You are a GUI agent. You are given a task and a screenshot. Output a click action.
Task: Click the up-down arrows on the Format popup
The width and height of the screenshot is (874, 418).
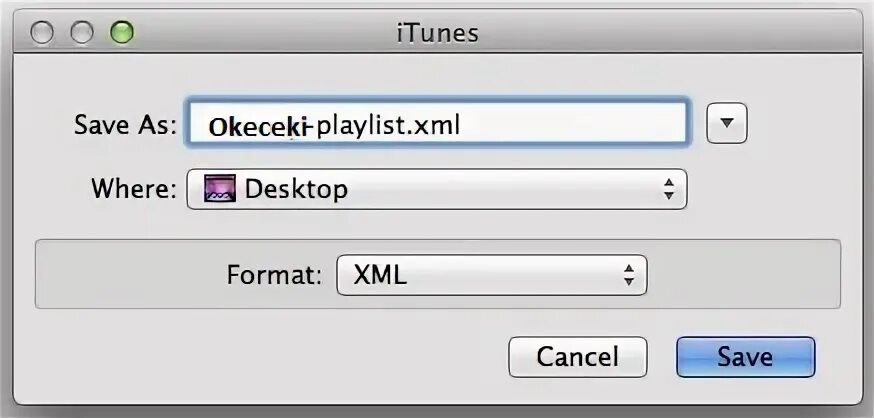pyautogui.click(x=629, y=275)
